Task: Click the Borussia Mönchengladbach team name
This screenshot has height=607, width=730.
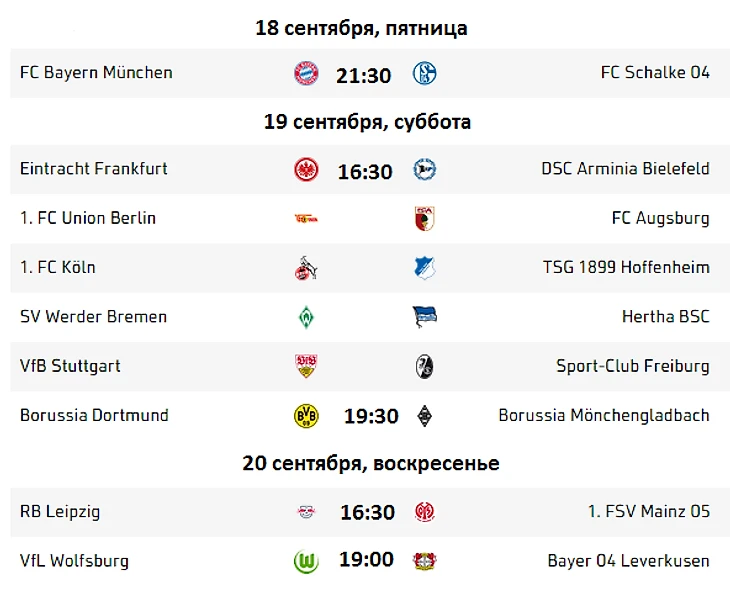Action: (x=604, y=415)
